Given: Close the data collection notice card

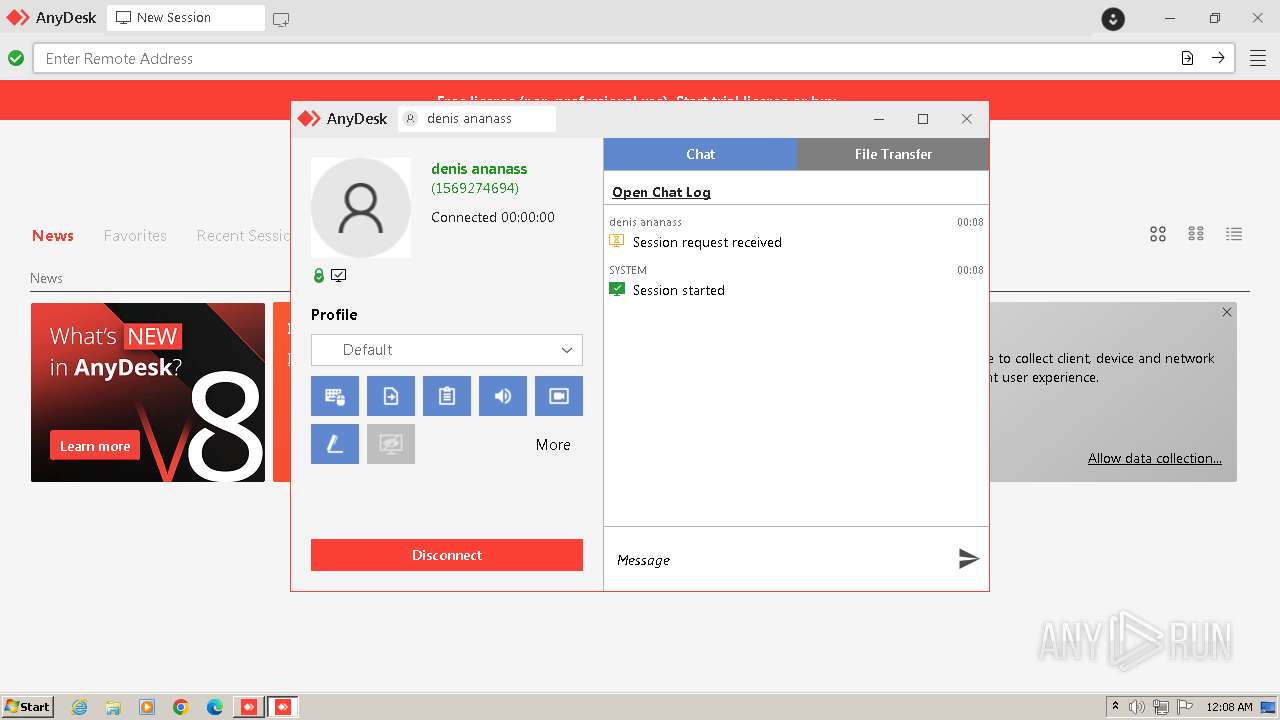Looking at the screenshot, I should point(1227,312).
